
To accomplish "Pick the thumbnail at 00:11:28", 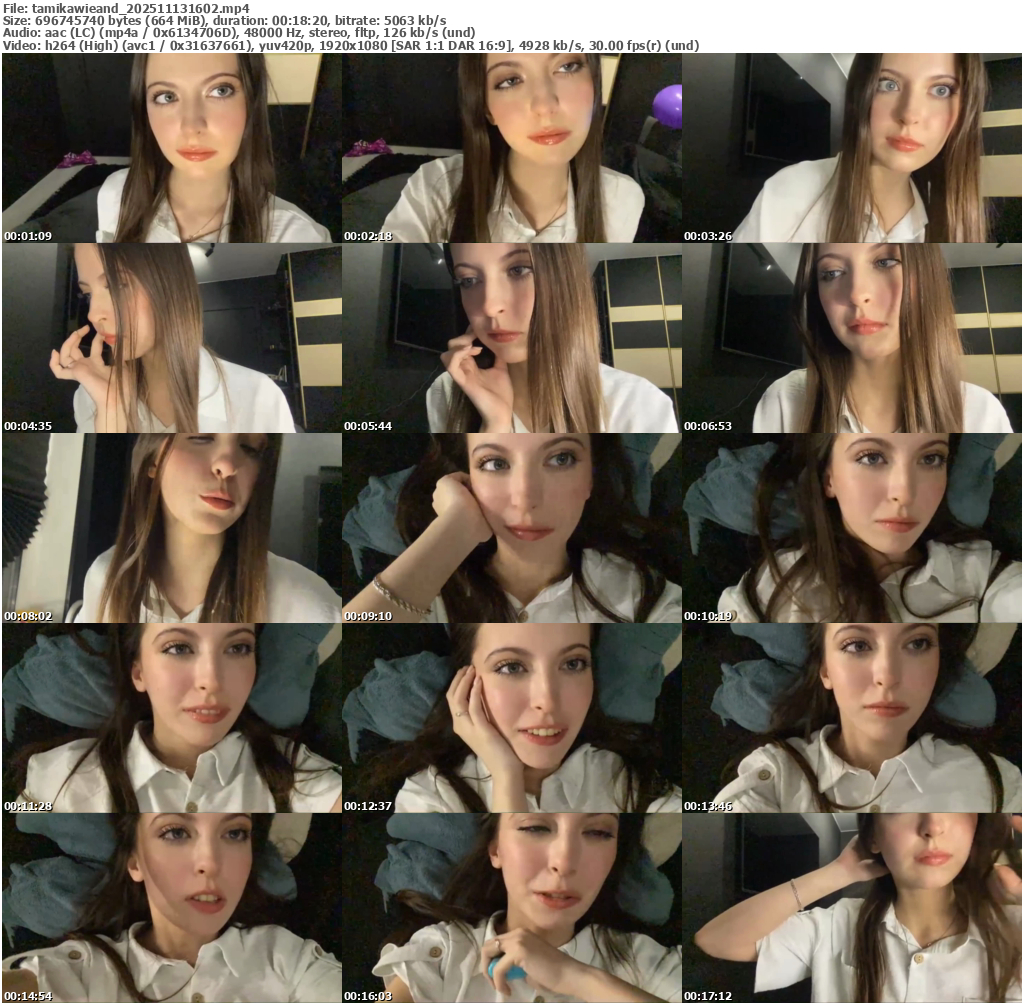I will click(172, 718).
